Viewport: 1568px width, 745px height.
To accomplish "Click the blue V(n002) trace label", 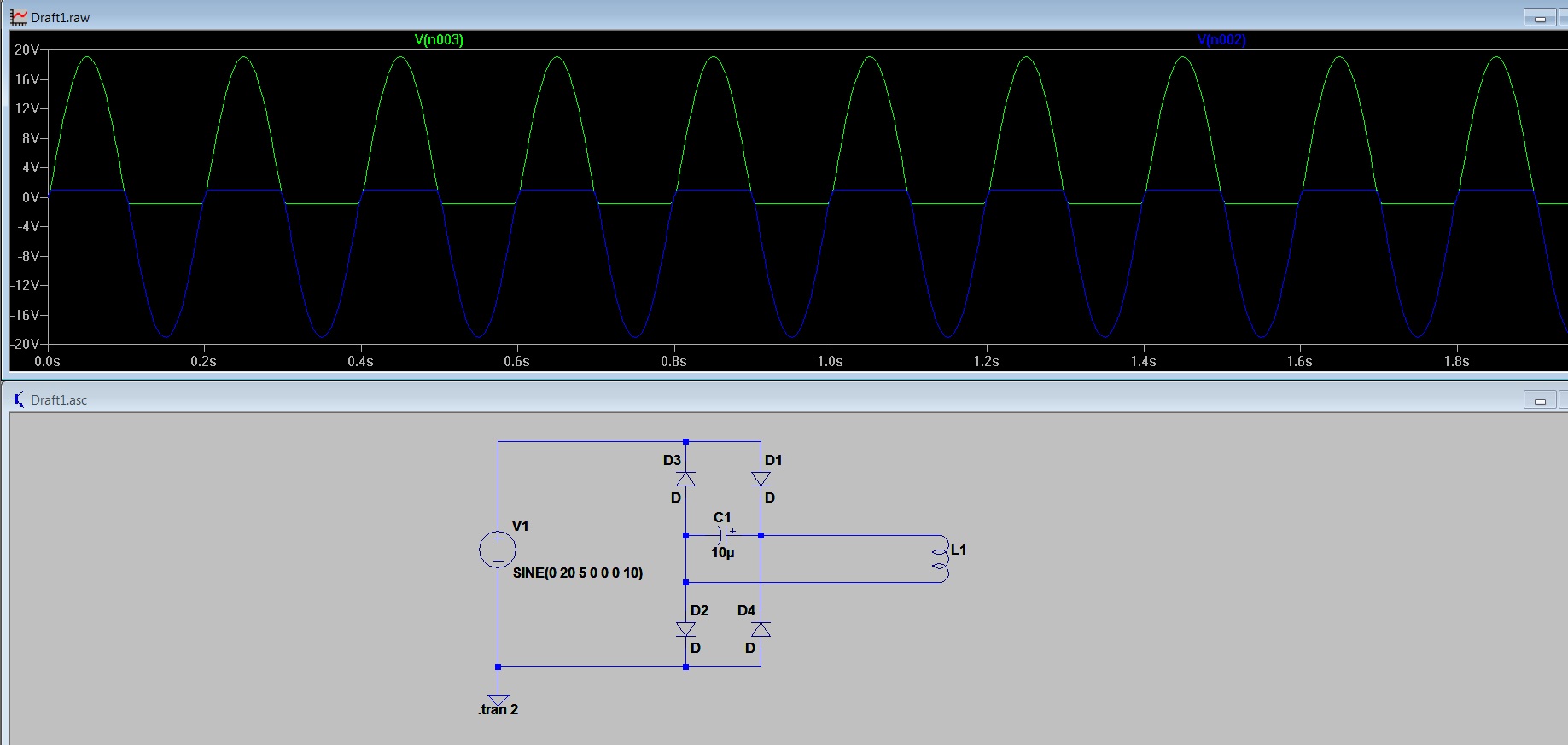I will point(1221,39).
